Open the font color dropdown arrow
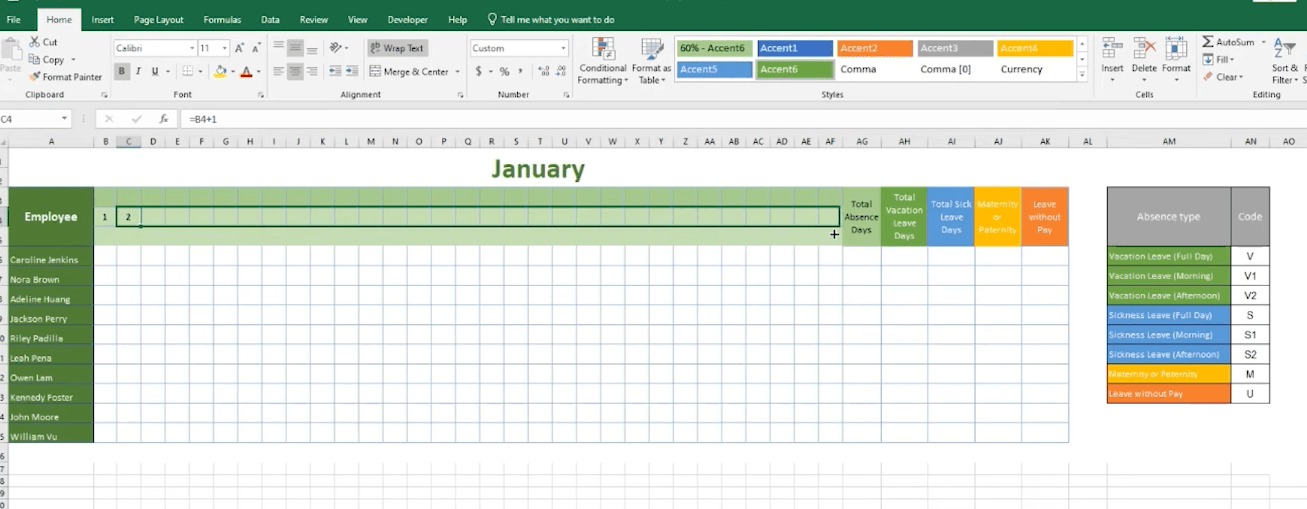Screen dimensions: 1307x509 258,72
